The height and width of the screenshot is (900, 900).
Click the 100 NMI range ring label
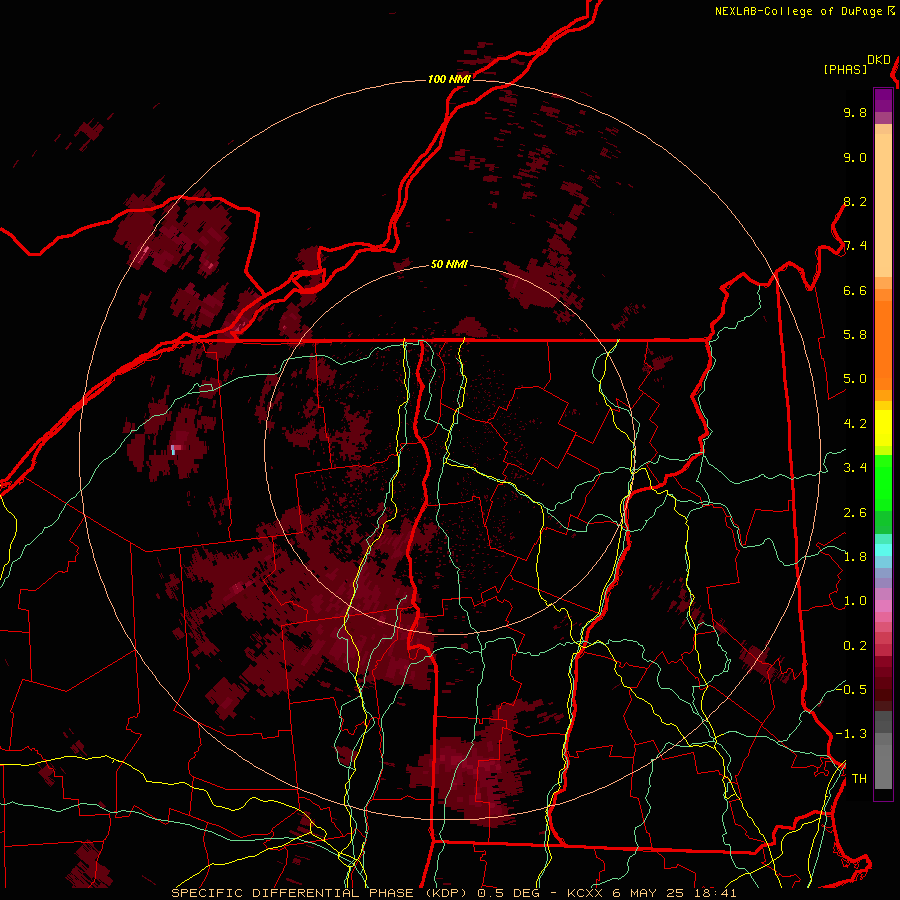(449, 79)
